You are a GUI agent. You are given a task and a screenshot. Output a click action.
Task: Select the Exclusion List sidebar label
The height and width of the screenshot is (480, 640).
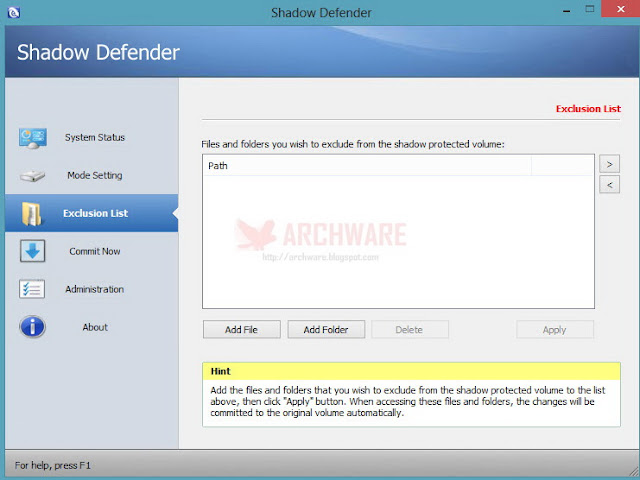point(96,213)
